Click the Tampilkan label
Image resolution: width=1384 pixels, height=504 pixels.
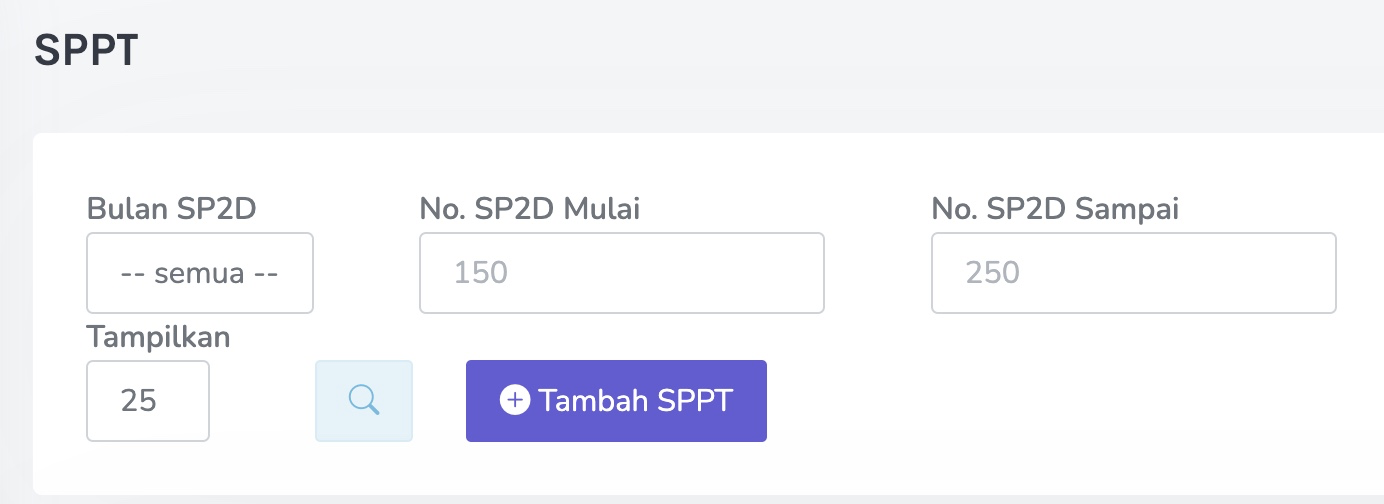click(x=159, y=337)
